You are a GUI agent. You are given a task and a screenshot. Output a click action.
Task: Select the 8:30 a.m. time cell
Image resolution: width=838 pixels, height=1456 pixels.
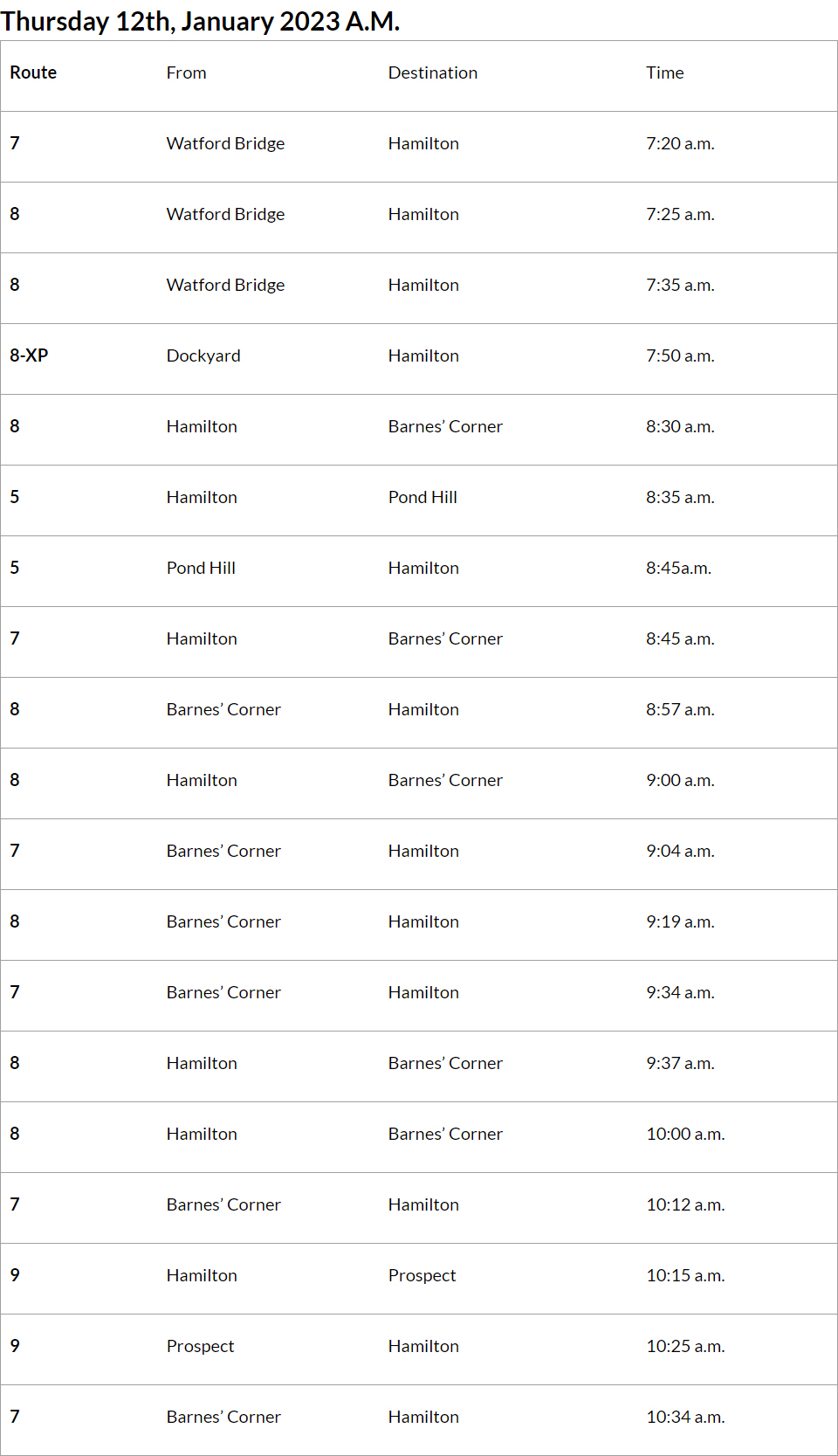(x=680, y=426)
